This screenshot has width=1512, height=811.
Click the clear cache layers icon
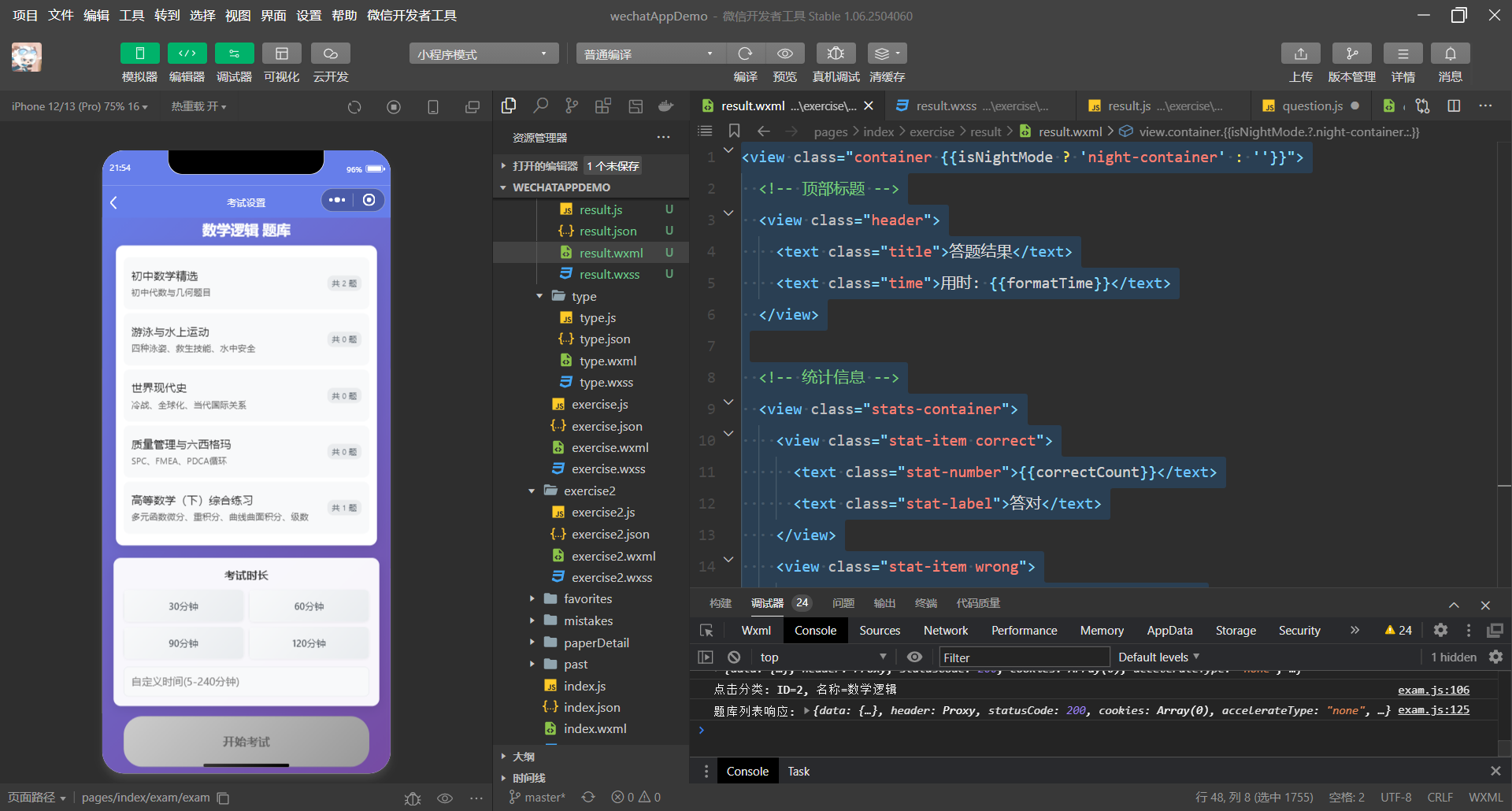click(x=887, y=54)
